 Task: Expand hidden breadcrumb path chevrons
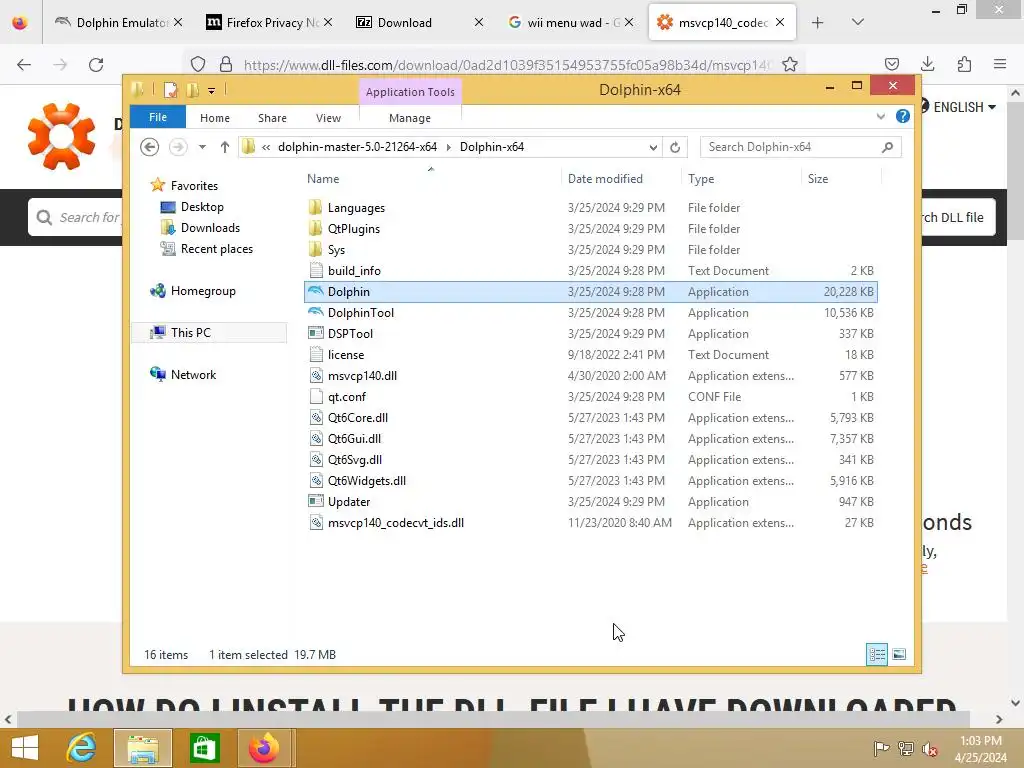pyautogui.click(x=266, y=147)
